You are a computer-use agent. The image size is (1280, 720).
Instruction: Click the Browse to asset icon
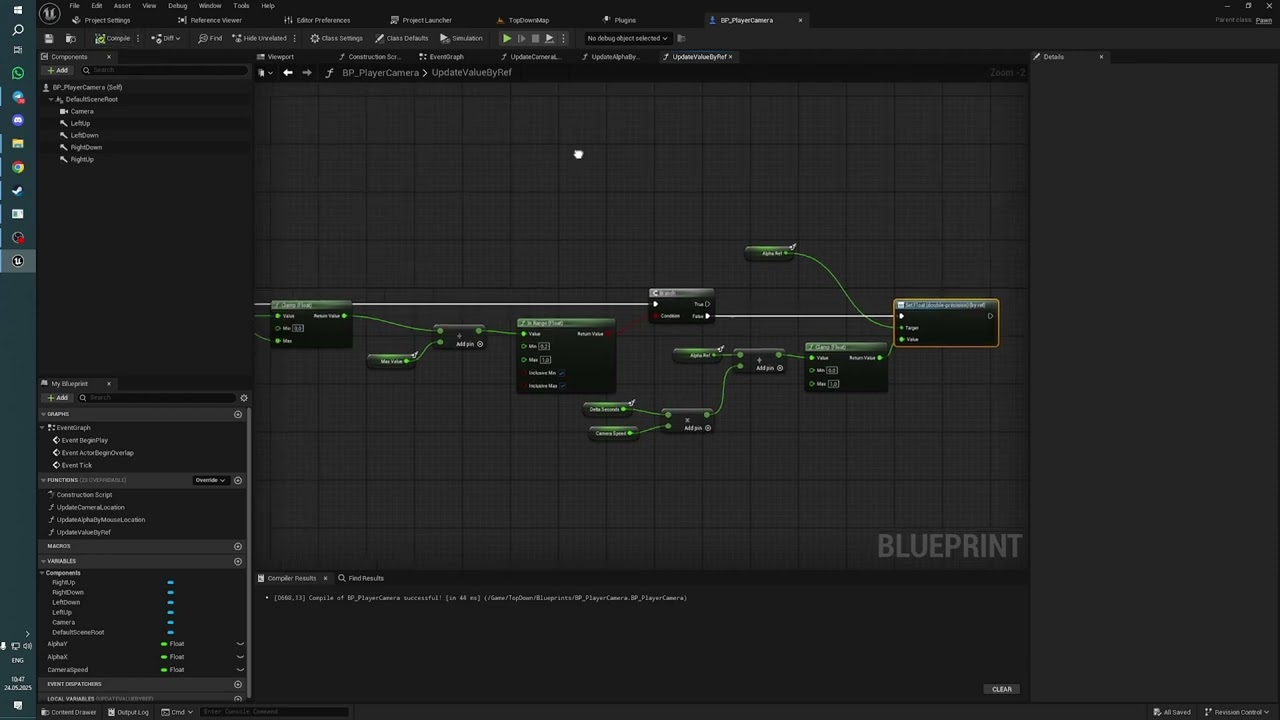point(70,38)
